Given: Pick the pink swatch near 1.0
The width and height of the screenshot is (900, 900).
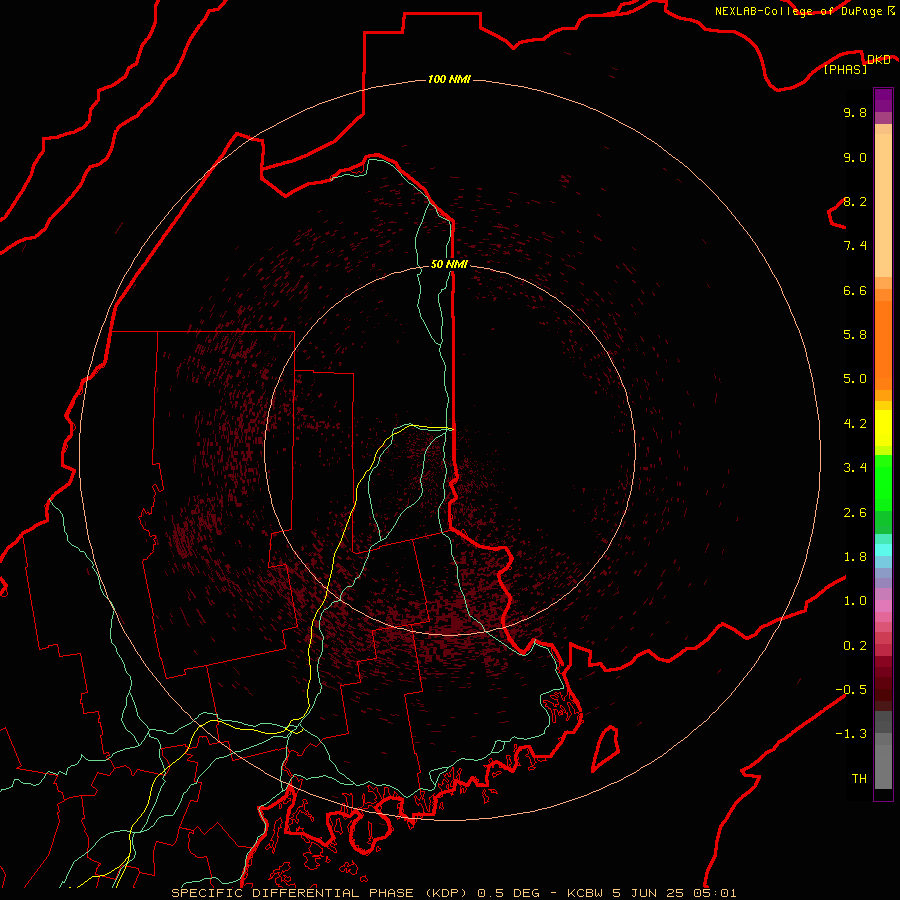Looking at the screenshot, I should 883,606.
